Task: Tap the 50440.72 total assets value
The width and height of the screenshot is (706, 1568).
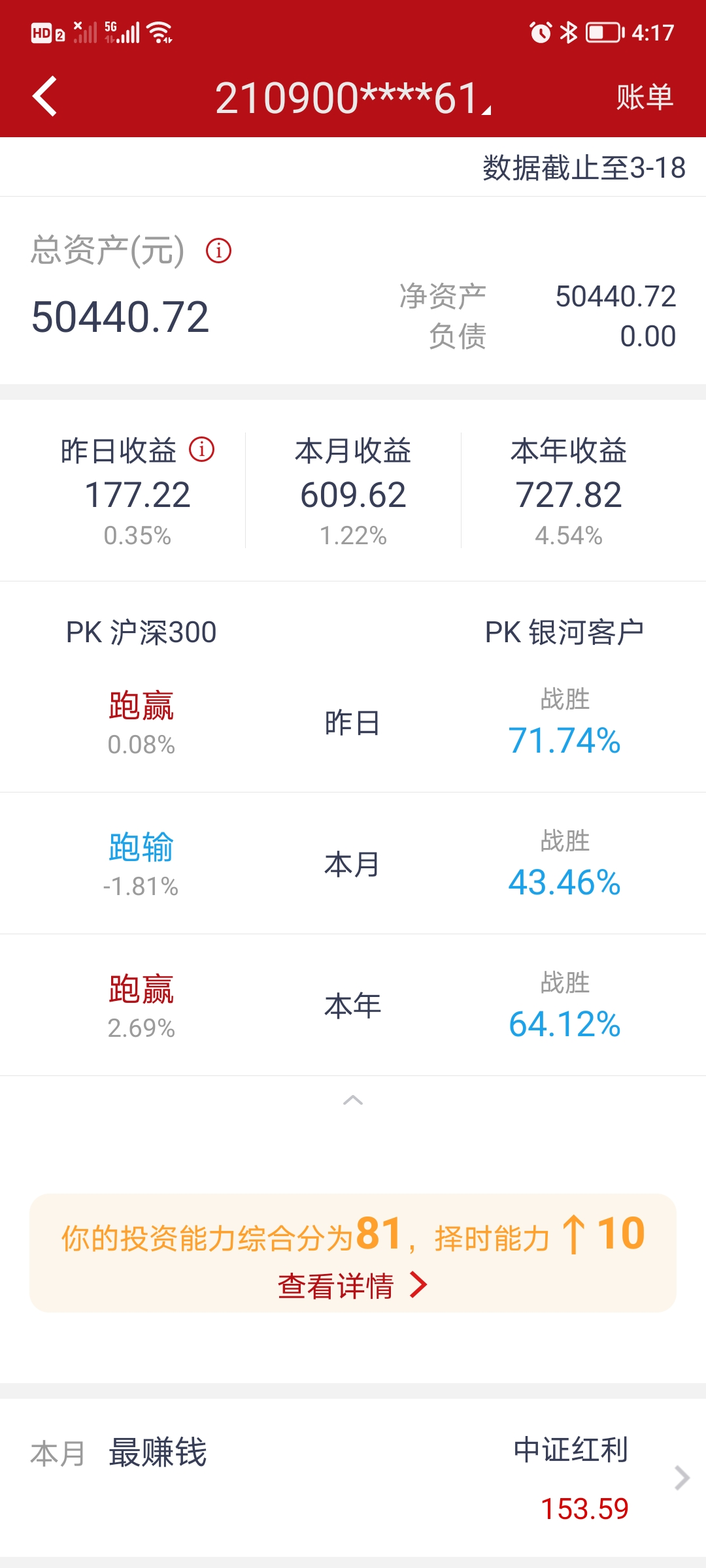Action: pyautogui.click(x=120, y=318)
